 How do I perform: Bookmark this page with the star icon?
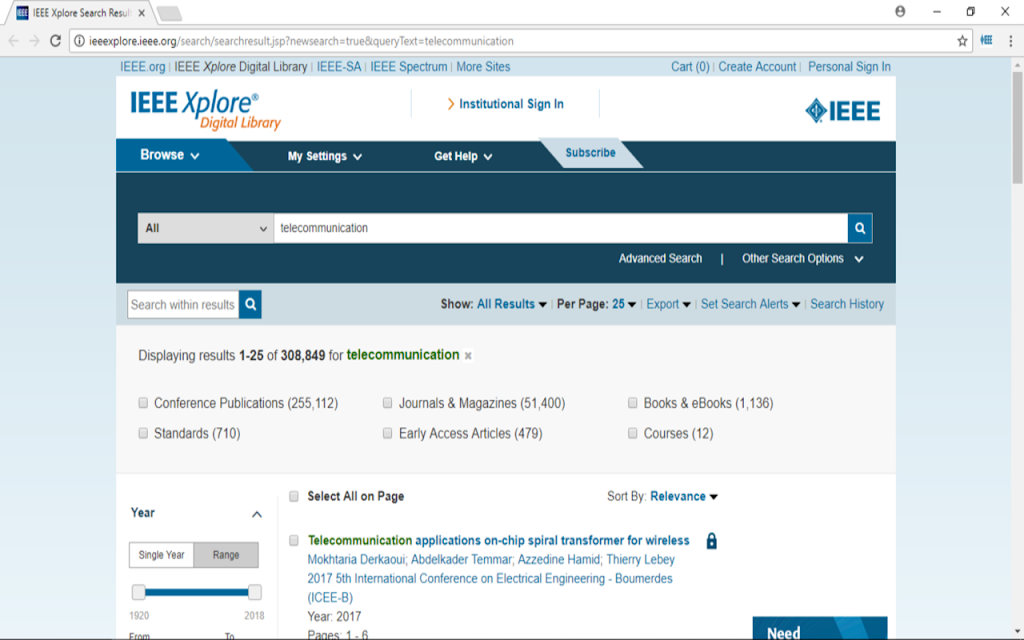click(962, 41)
